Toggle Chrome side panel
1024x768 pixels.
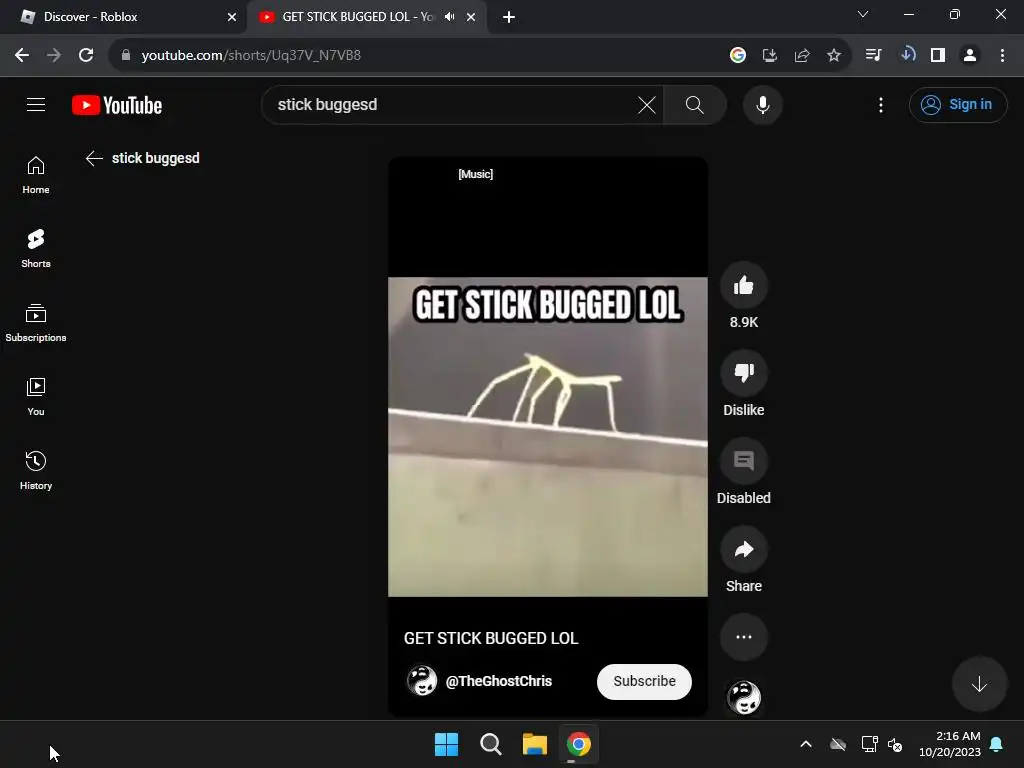click(938, 56)
